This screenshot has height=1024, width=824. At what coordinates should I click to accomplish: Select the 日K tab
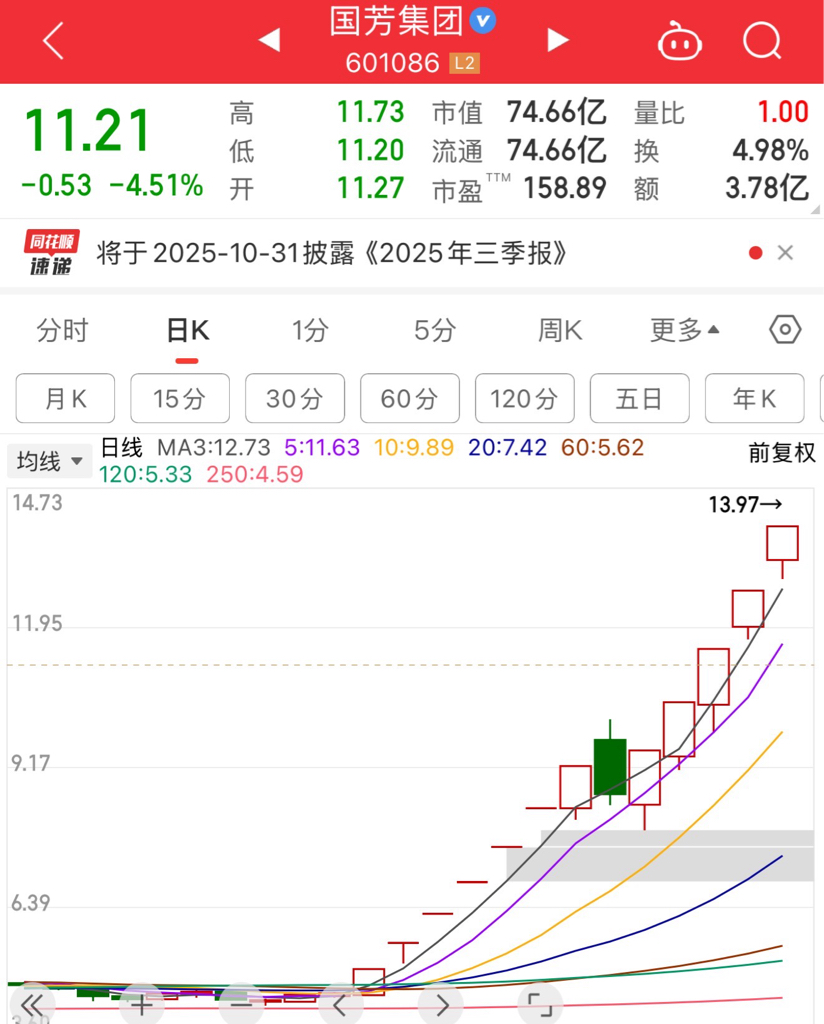pyautogui.click(x=187, y=330)
